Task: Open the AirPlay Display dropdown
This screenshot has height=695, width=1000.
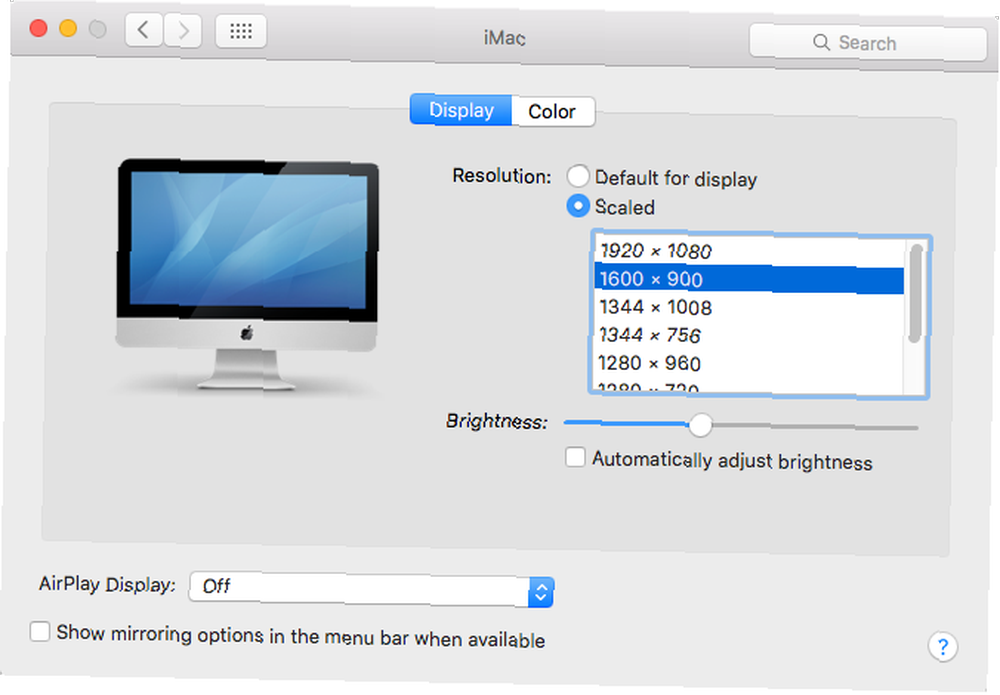Action: point(371,590)
